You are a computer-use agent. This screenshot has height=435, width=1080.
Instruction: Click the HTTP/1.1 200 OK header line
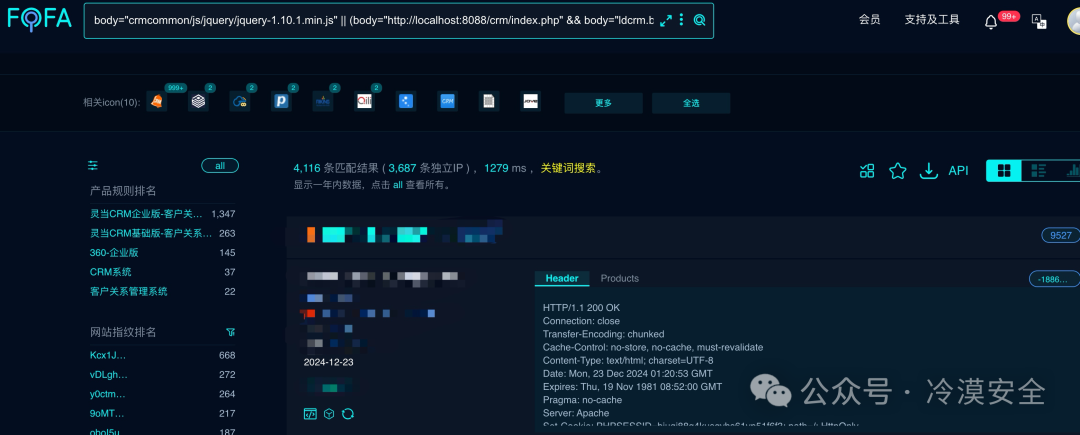click(581, 308)
